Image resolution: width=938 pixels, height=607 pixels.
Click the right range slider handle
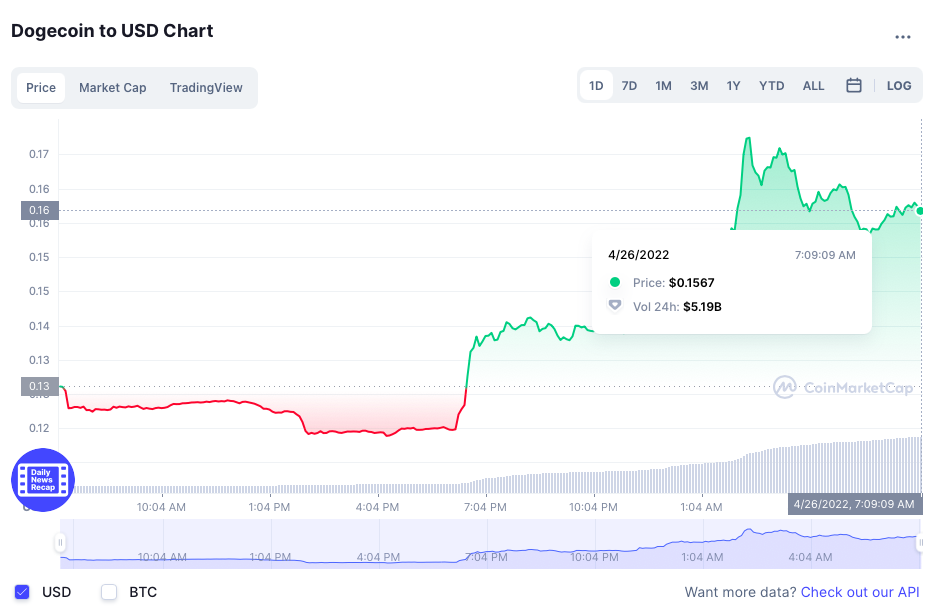point(921,543)
